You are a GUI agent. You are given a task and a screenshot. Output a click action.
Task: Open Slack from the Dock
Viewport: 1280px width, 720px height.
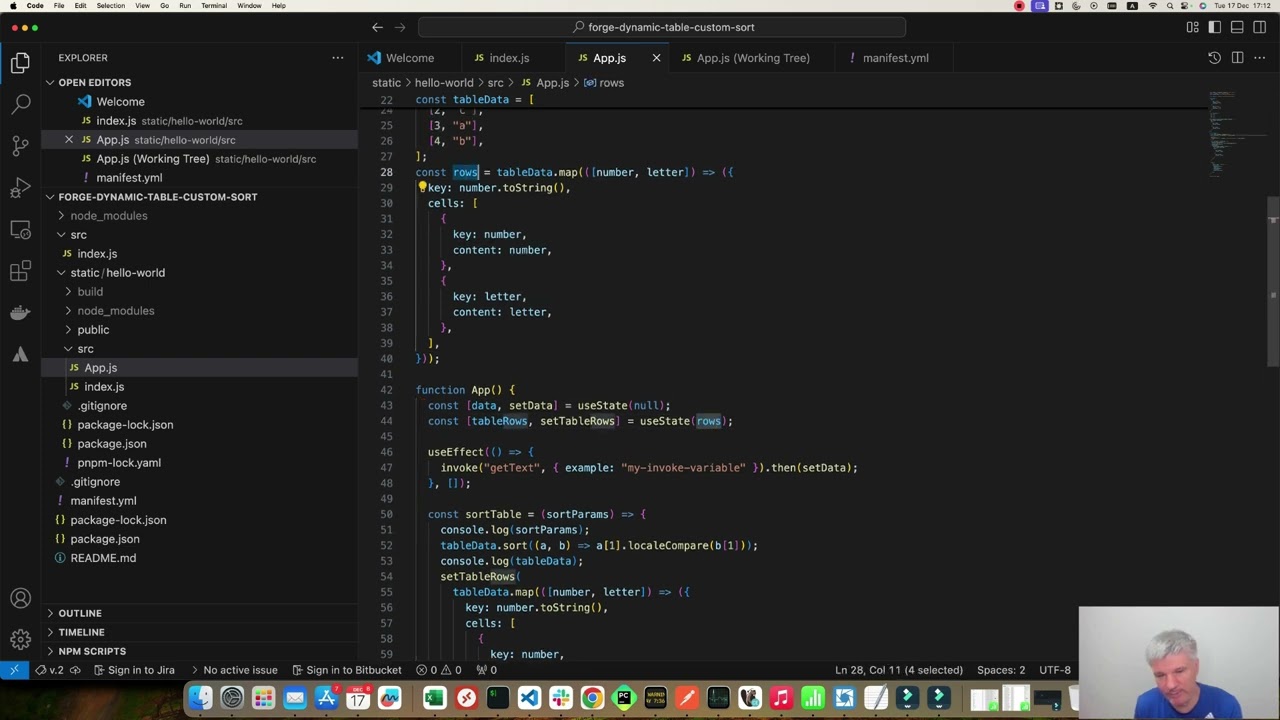click(560, 698)
